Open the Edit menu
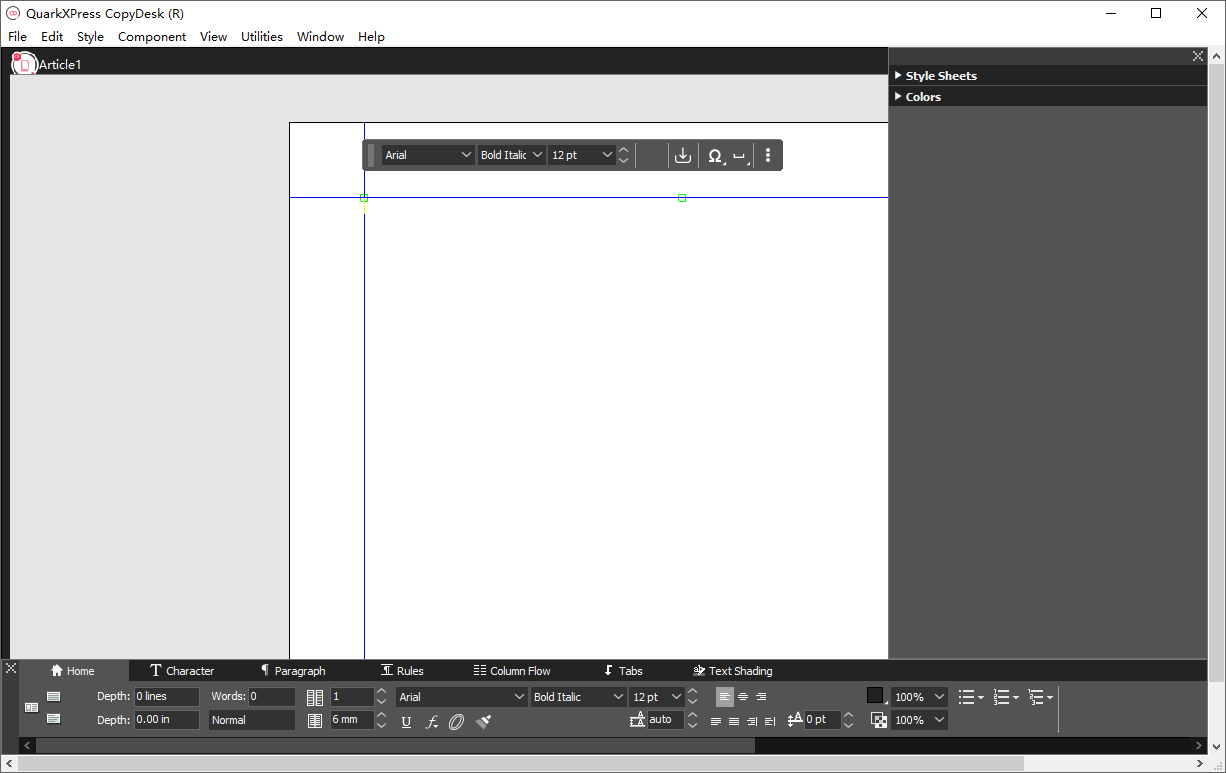 [x=52, y=36]
